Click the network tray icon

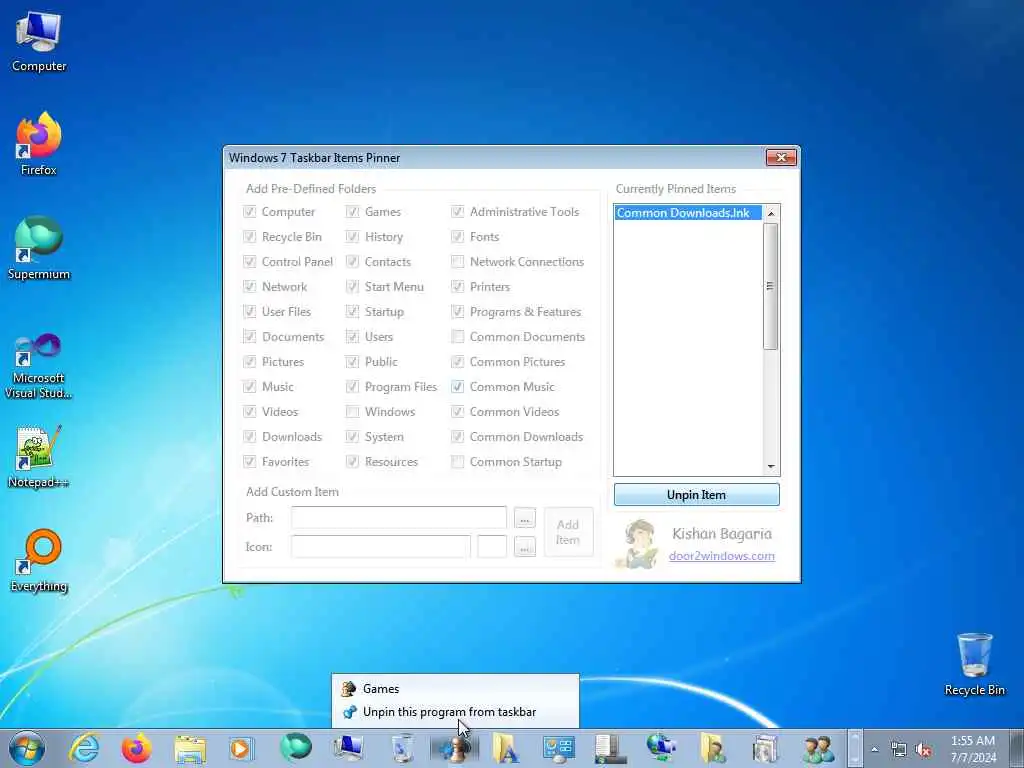pos(899,750)
